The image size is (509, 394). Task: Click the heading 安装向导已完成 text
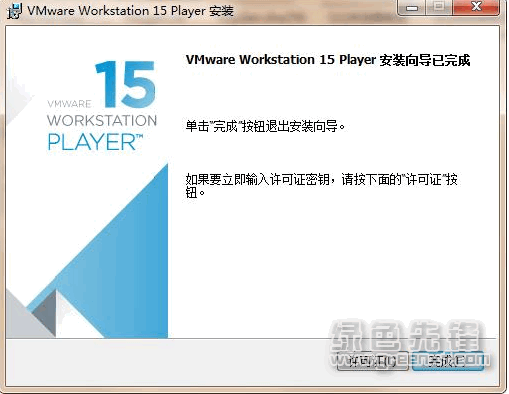[x=425, y=60]
